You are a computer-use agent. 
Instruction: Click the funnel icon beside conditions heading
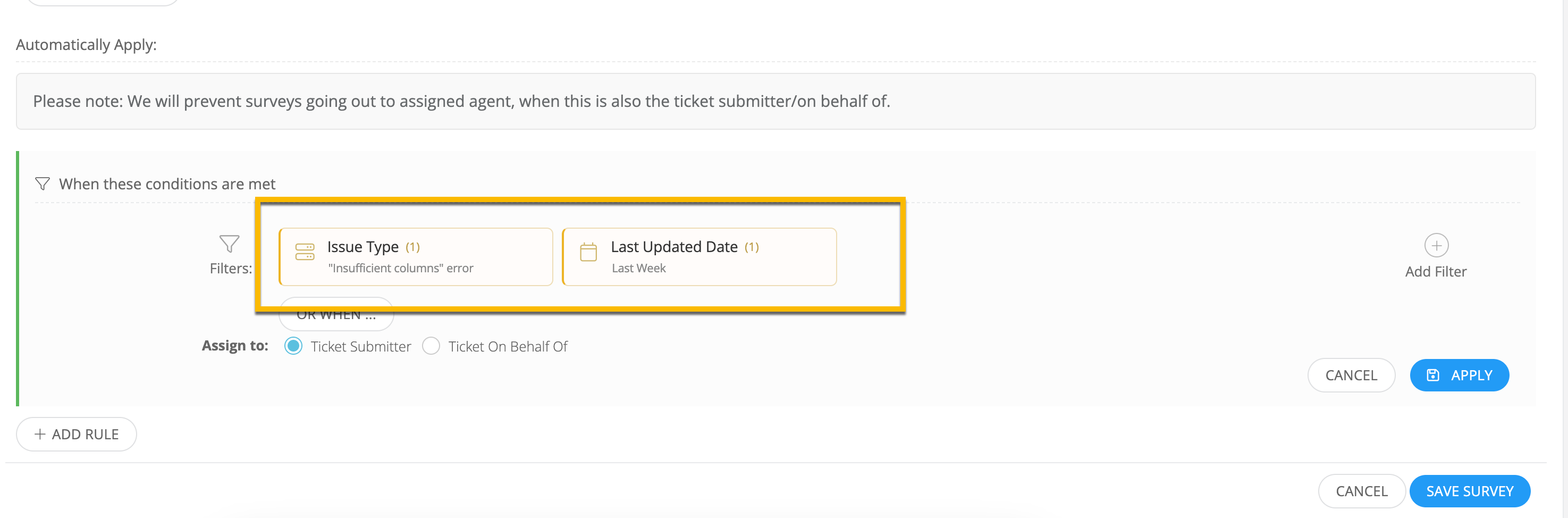tap(42, 183)
